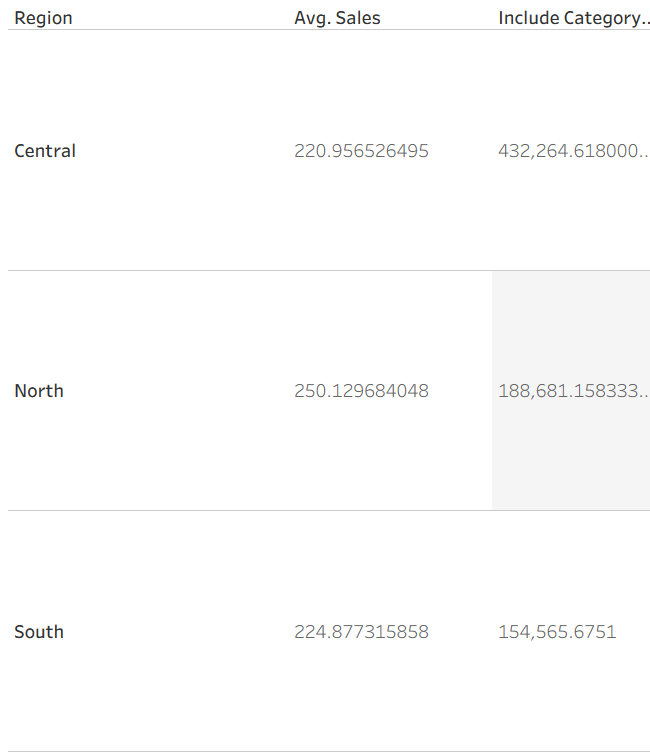Click the bottom border below the South row
Viewport: 650px width, 752px height.
point(328,751)
